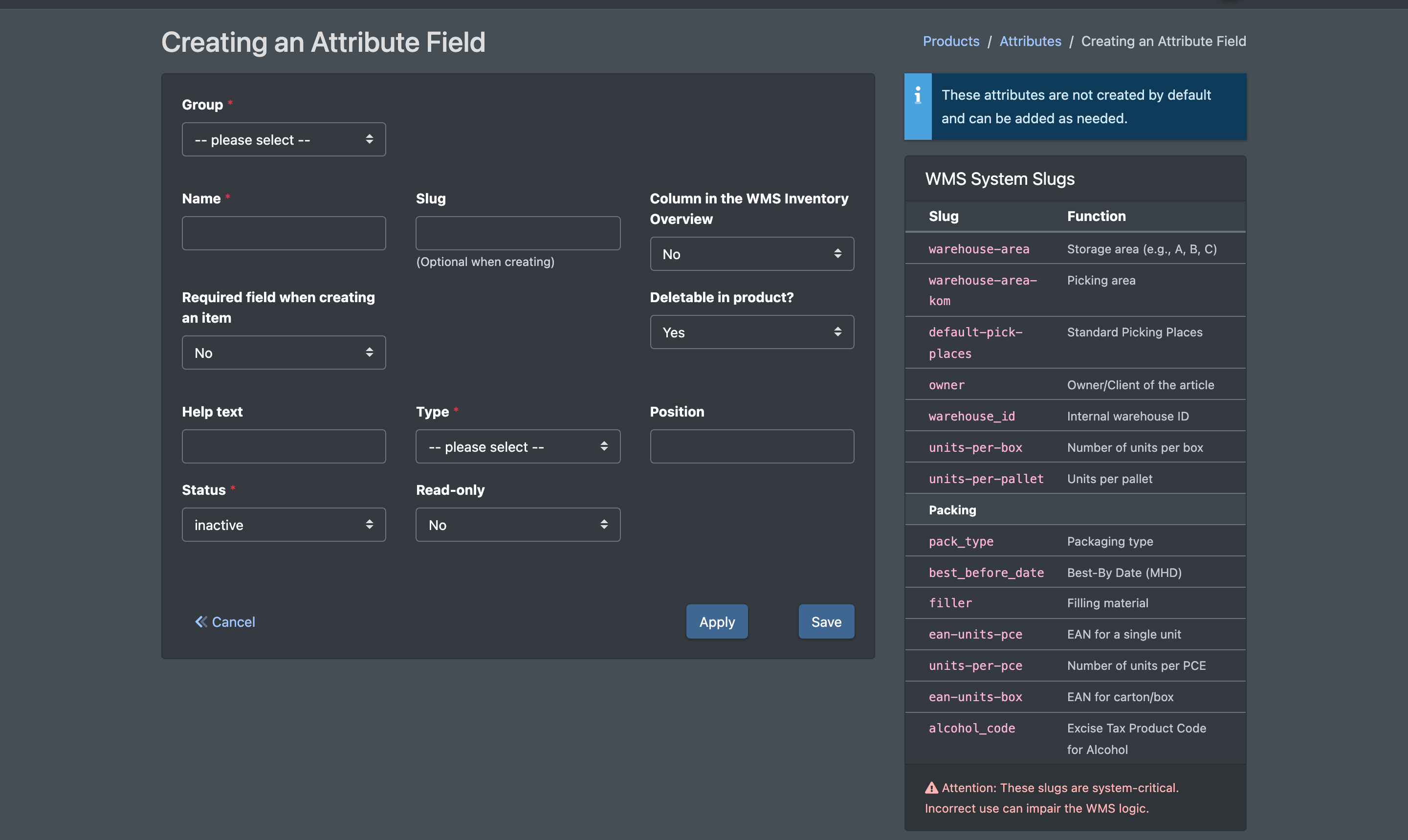Select the default-pick-places slug
The width and height of the screenshot is (1408, 840).
click(x=976, y=342)
